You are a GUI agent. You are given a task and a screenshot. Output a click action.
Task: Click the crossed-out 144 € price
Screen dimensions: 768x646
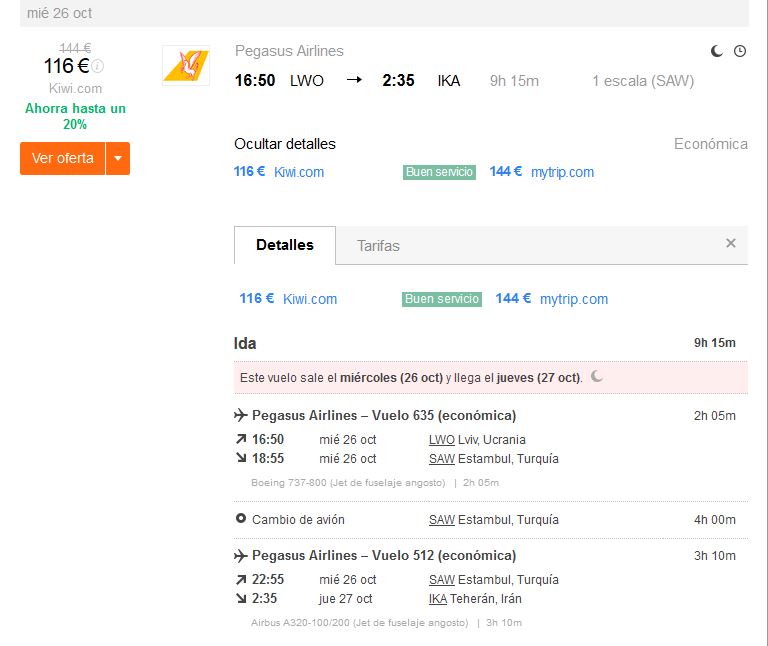[x=75, y=48]
